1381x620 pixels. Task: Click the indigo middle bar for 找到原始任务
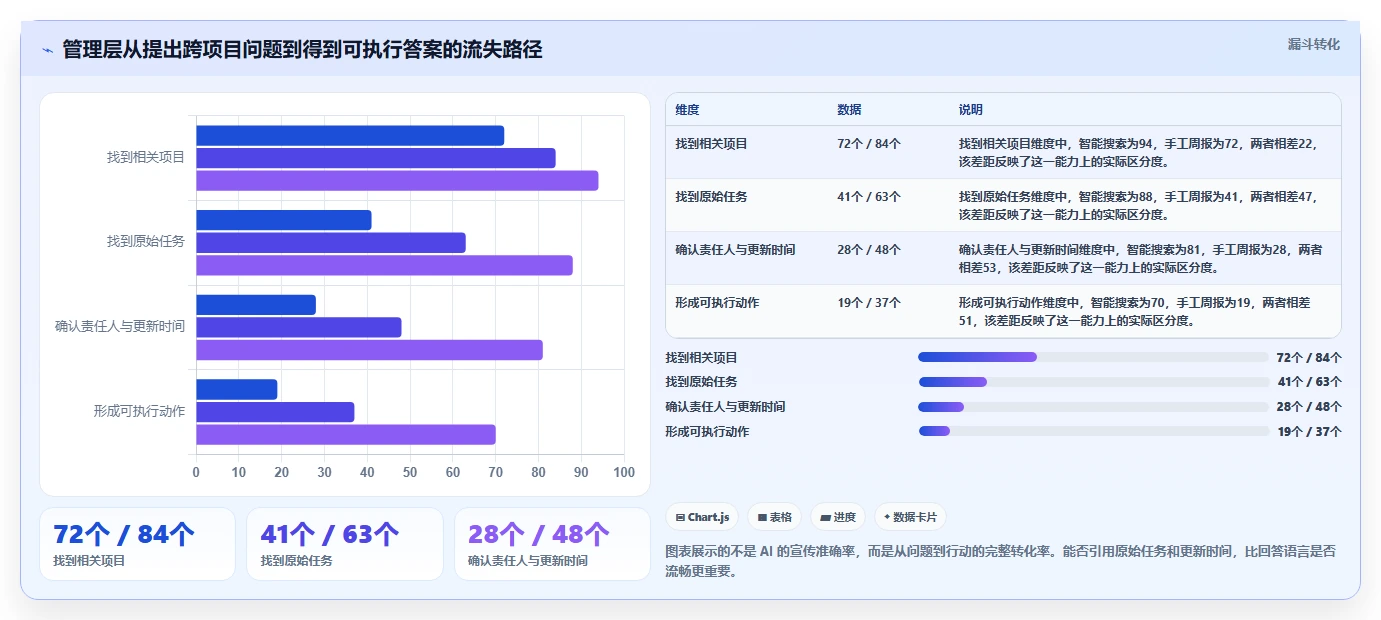(x=331, y=242)
